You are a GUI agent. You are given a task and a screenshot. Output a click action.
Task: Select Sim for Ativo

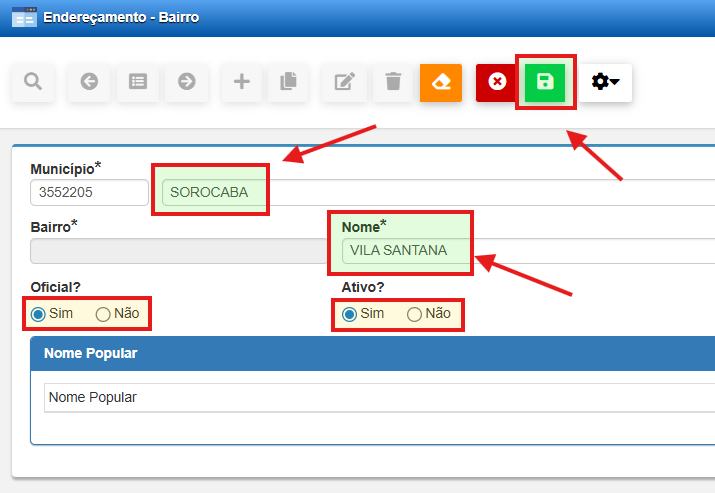350,314
